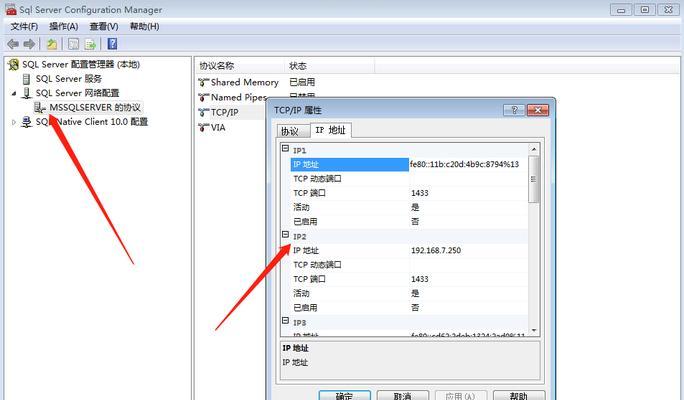The image size is (684, 400).
Task: Collapse the IP3 section in property grid
Action: click(285, 321)
